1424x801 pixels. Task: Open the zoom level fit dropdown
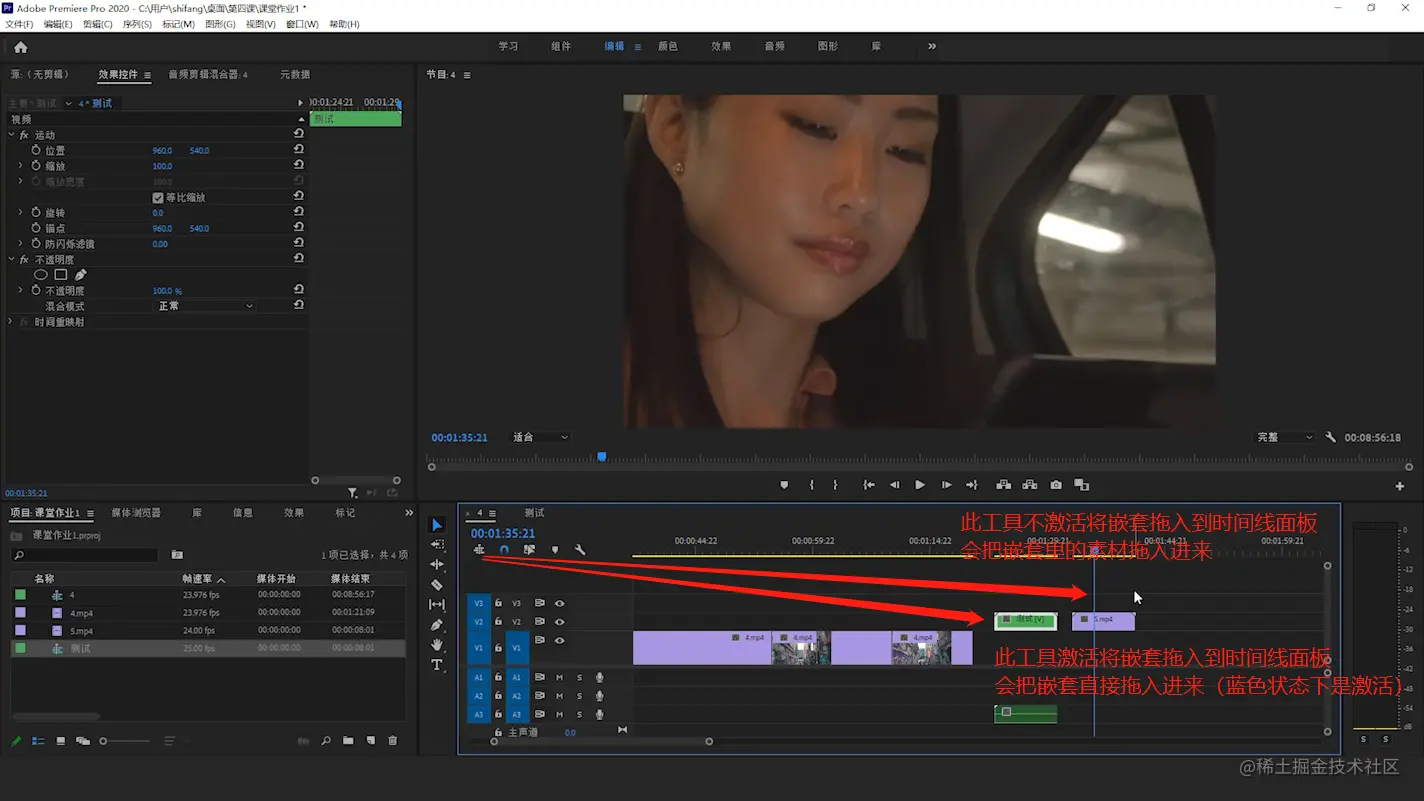coord(540,437)
